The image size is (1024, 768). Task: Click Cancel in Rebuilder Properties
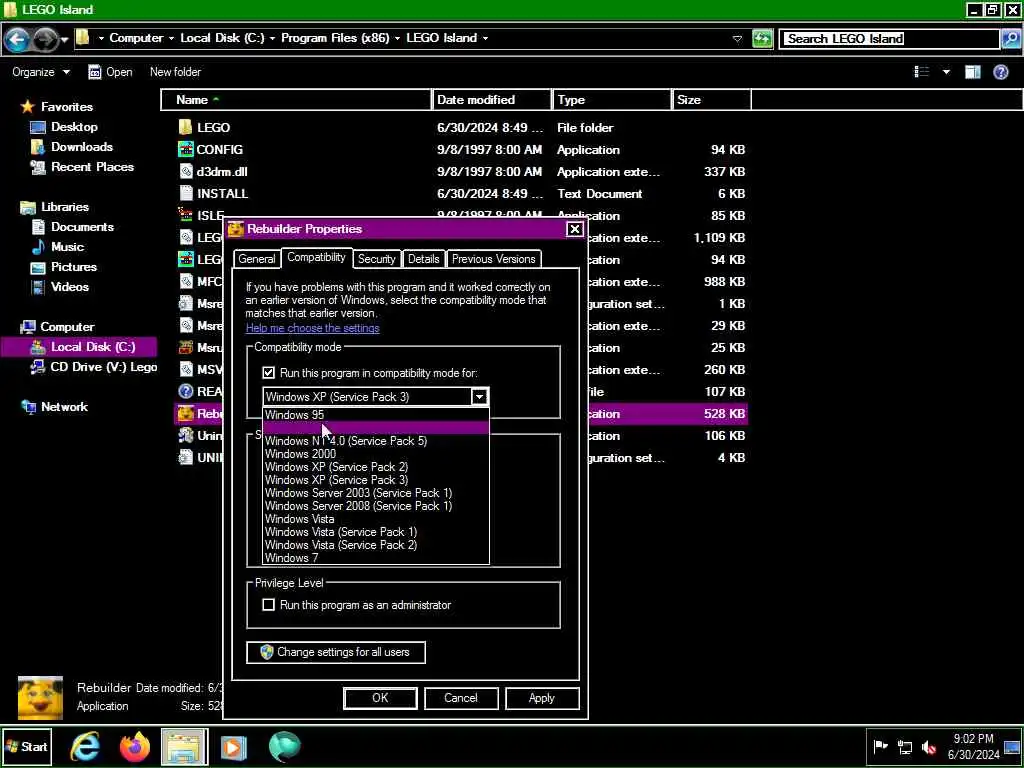click(x=461, y=698)
